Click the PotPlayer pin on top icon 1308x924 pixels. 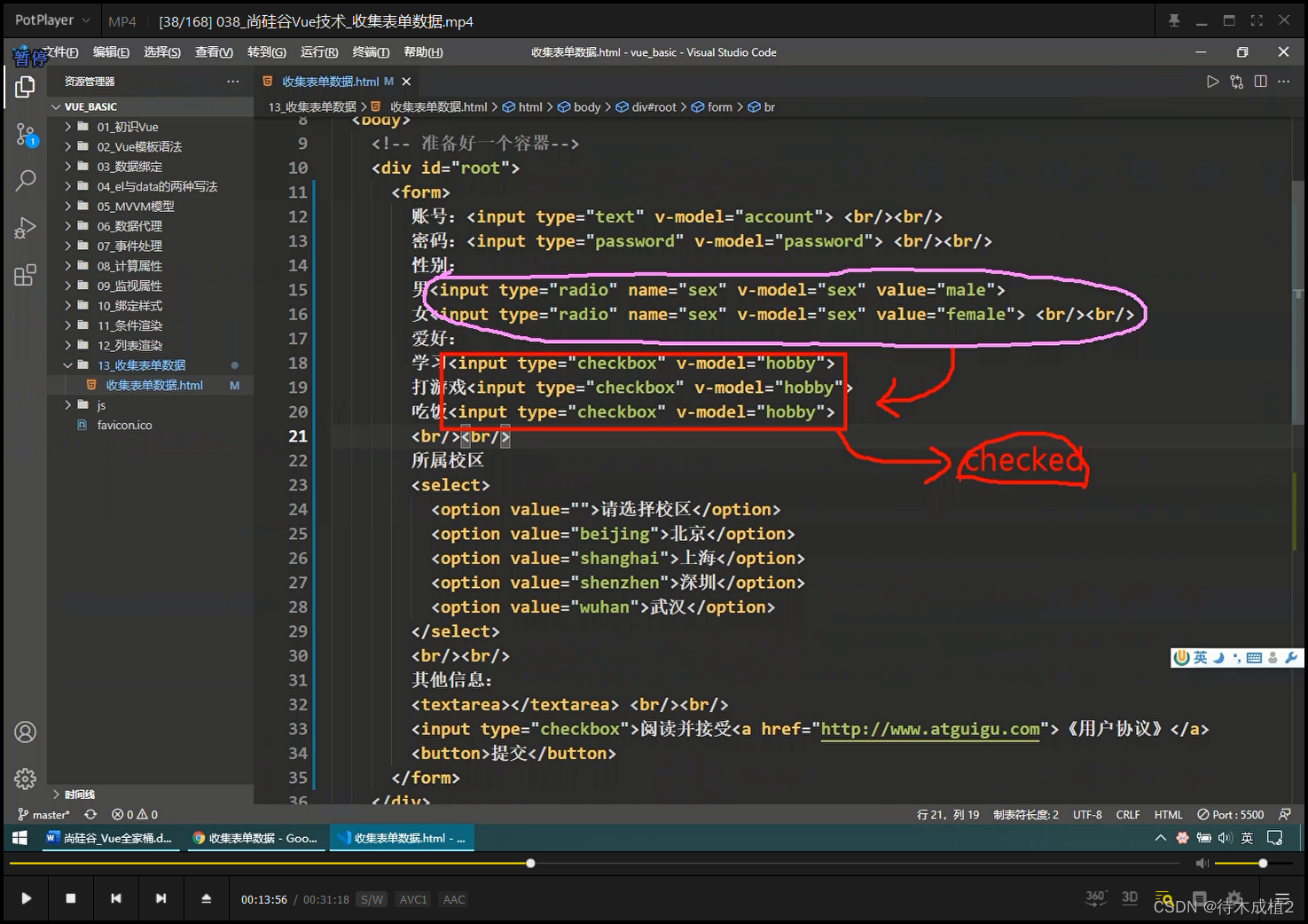tap(1174, 20)
